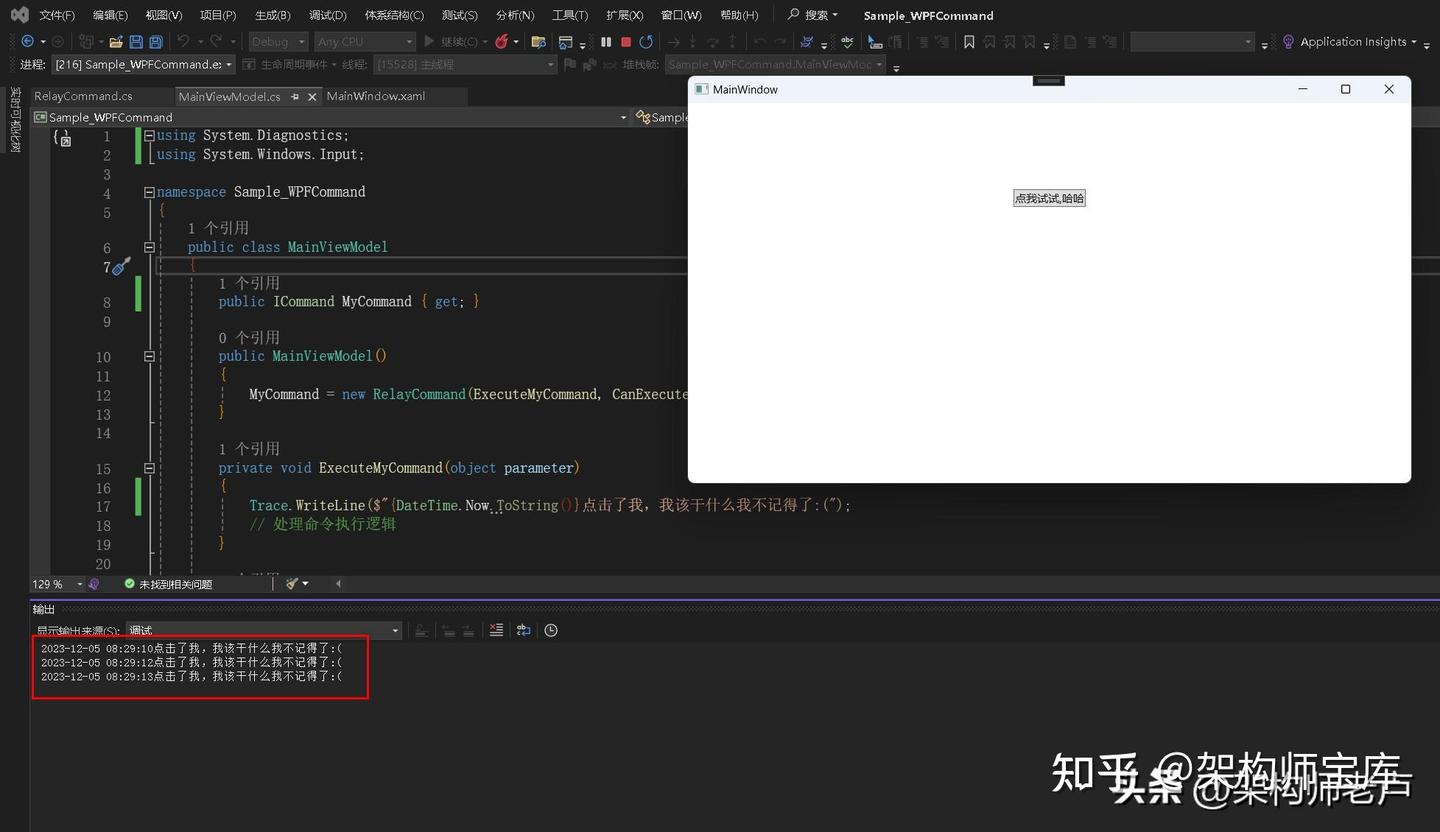Open the 129 % zoom level dropdown
The image size is (1440, 832).
coord(57,584)
